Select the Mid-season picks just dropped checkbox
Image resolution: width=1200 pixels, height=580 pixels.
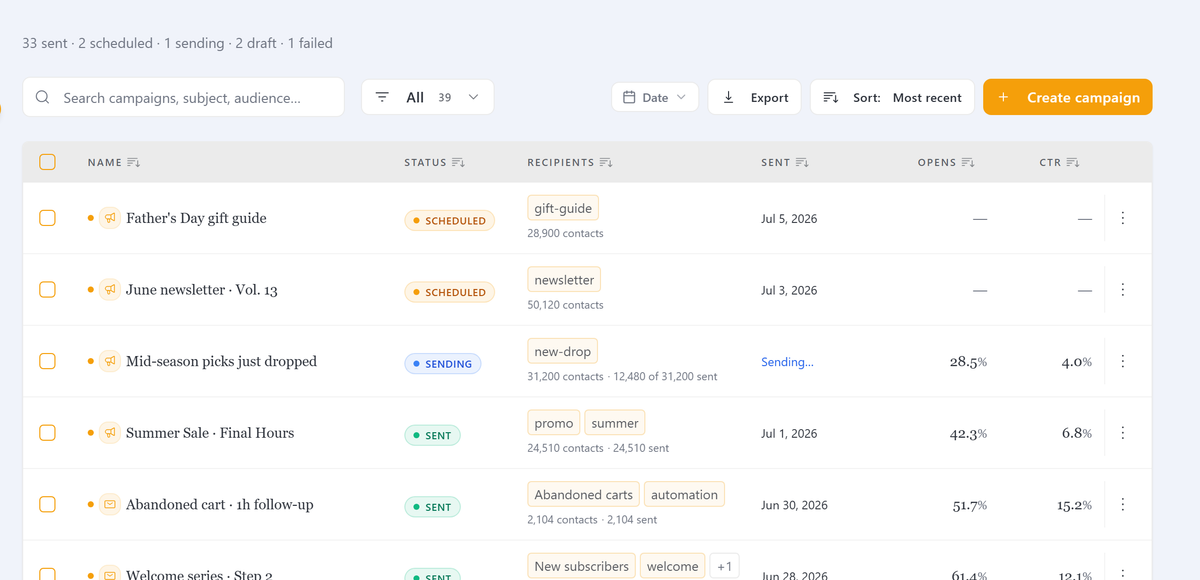pyautogui.click(x=47, y=362)
